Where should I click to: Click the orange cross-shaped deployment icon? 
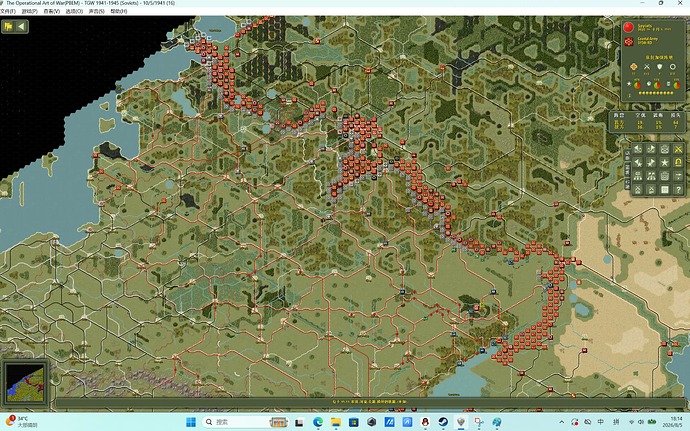(634, 67)
